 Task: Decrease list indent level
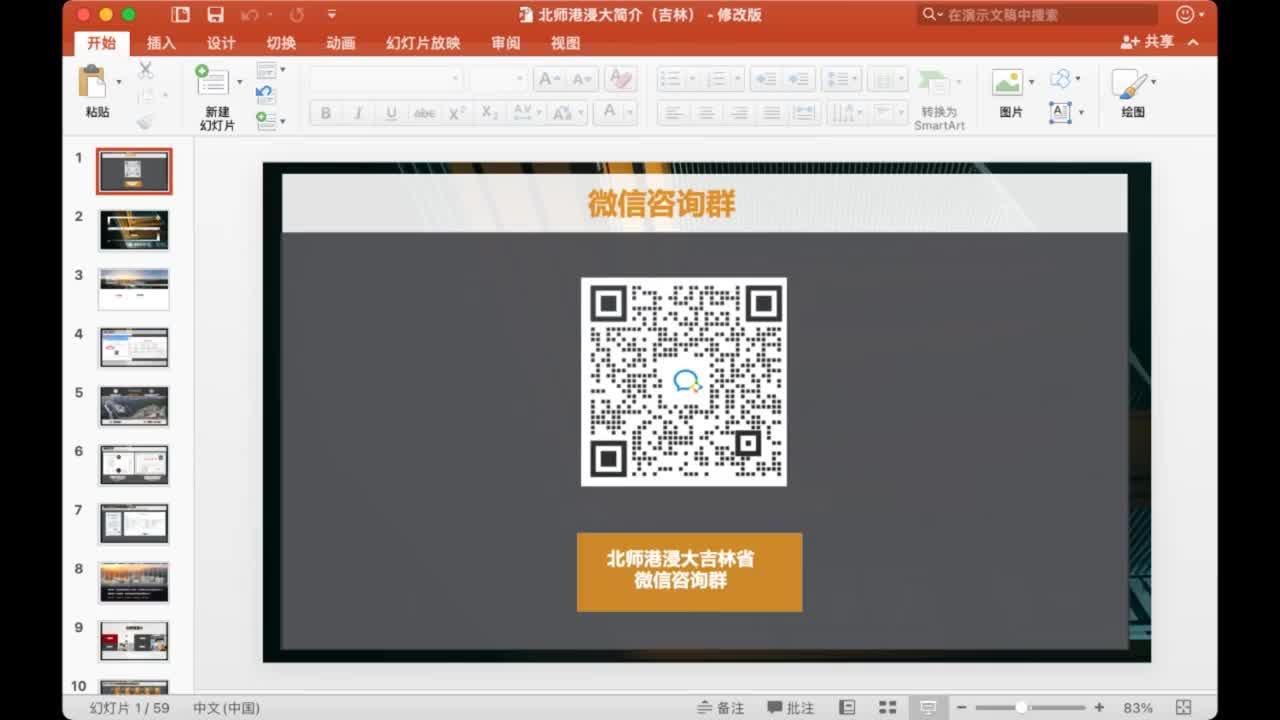click(x=765, y=79)
